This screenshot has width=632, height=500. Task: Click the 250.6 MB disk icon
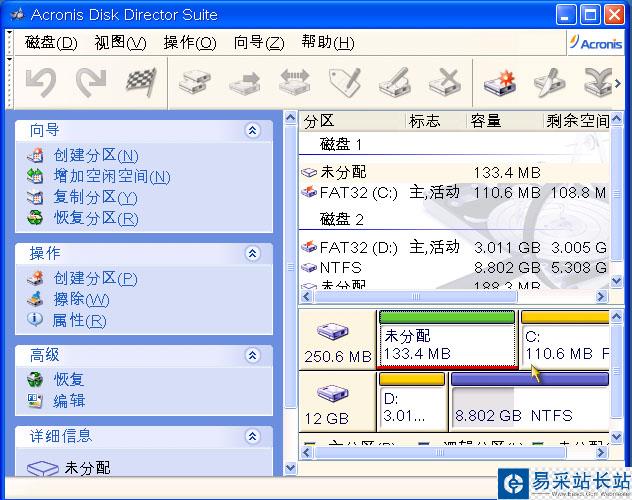(x=333, y=332)
